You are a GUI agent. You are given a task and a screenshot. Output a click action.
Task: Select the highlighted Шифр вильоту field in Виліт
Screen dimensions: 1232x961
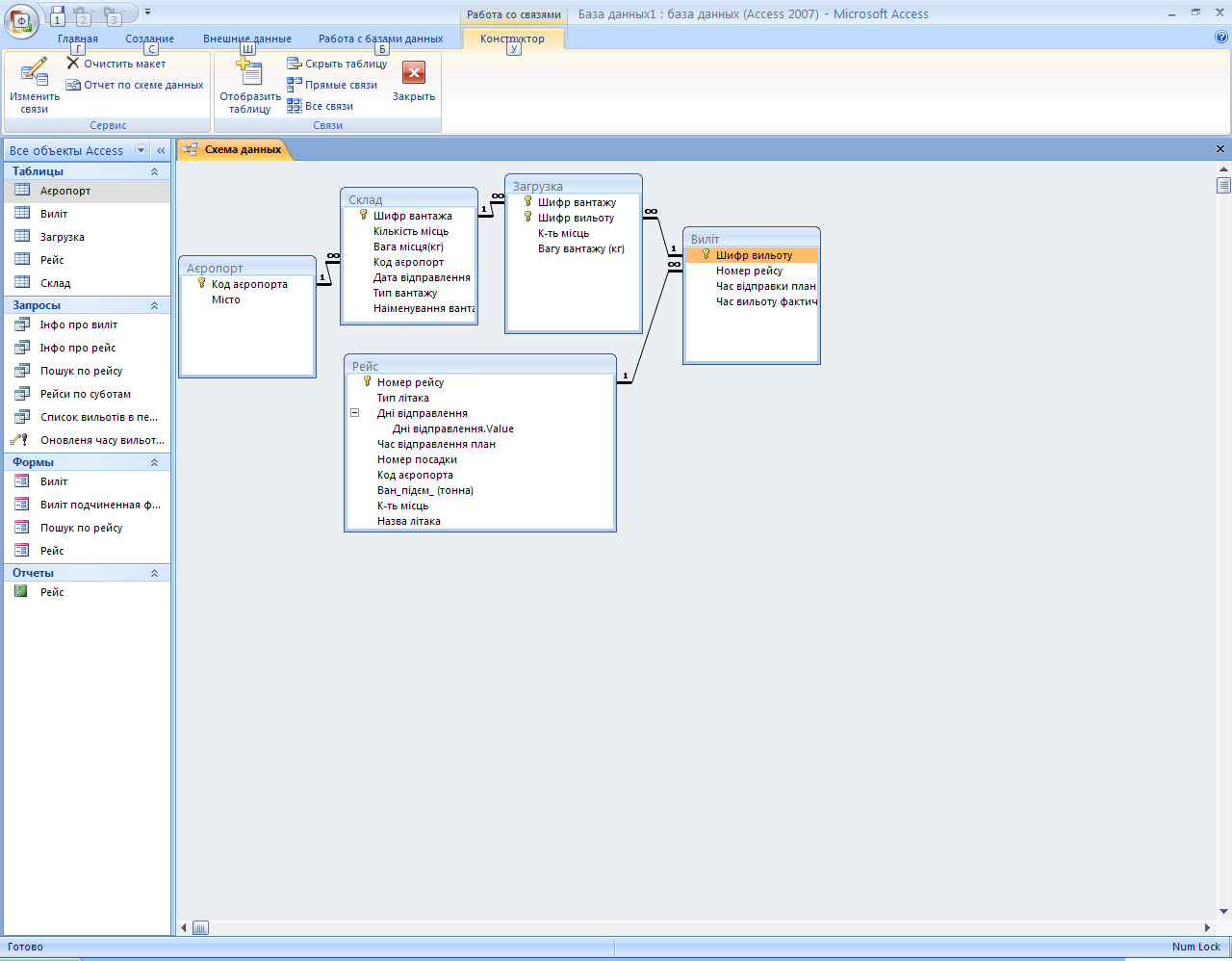[x=752, y=255]
